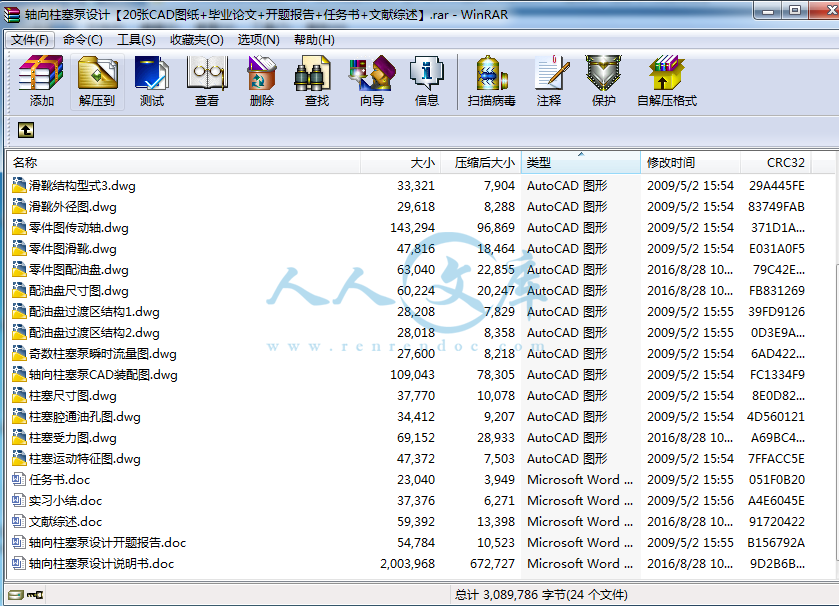Select file 滑靴外径图.dwg
Viewport: 839px width, 606px height.
pos(73,206)
